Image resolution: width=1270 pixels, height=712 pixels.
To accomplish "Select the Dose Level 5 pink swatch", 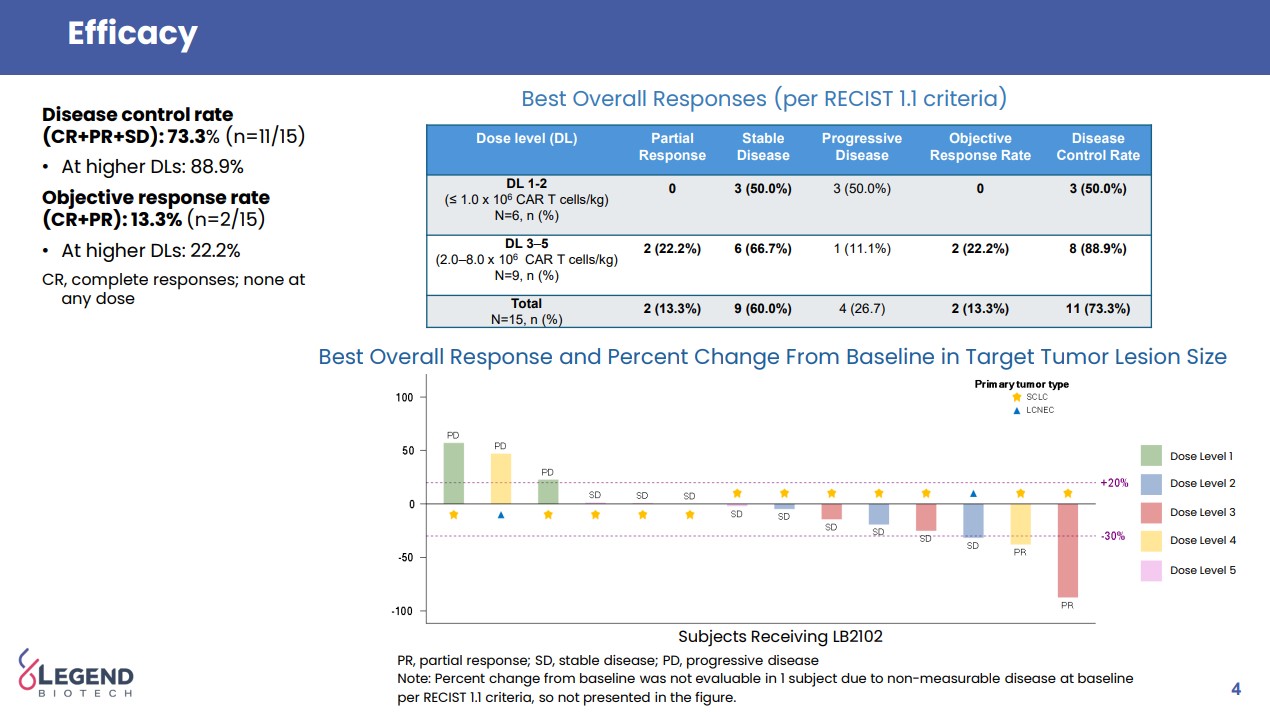I will pyautogui.click(x=1151, y=570).
